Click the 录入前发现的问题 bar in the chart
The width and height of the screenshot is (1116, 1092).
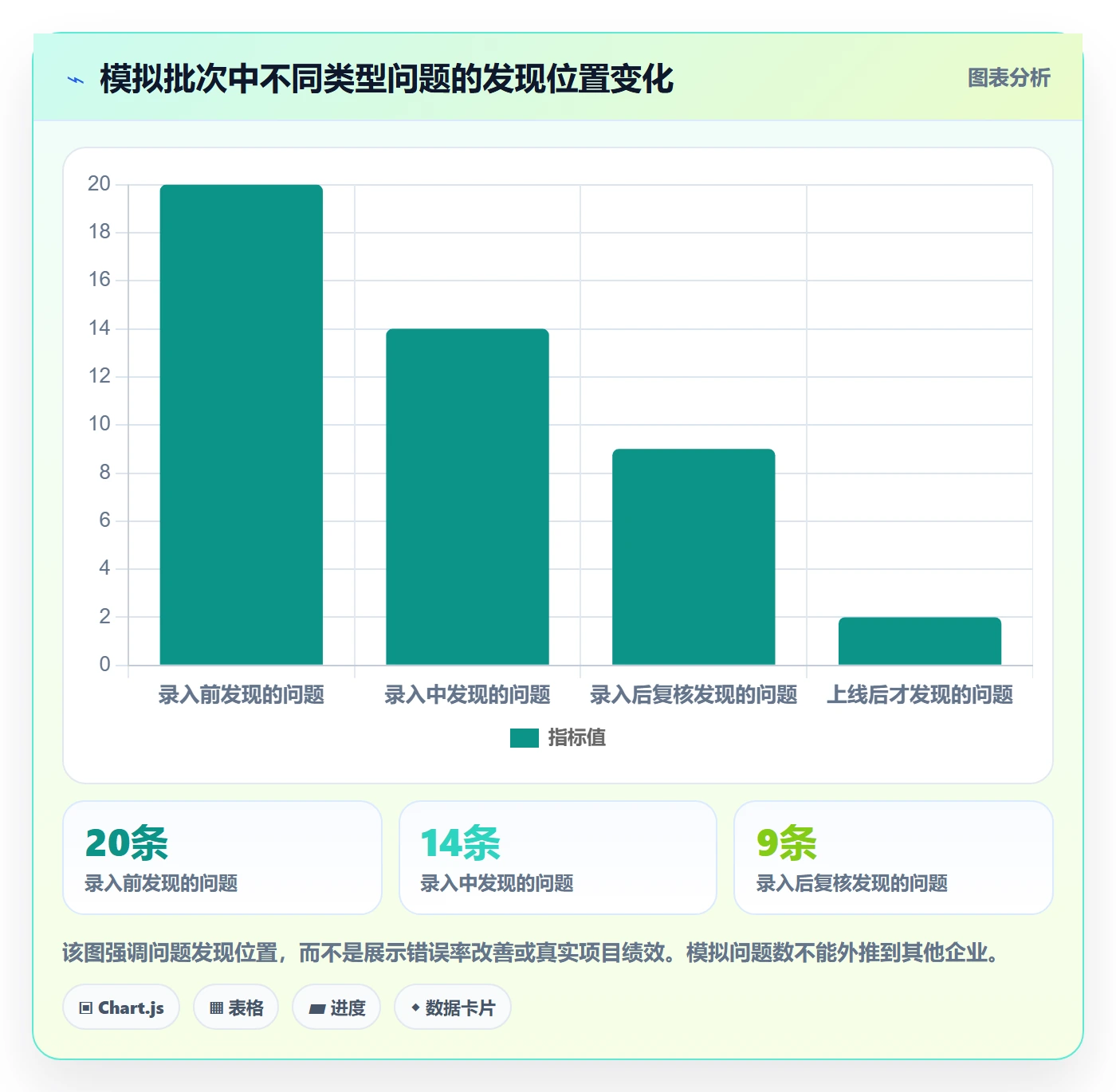coord(242,425)
